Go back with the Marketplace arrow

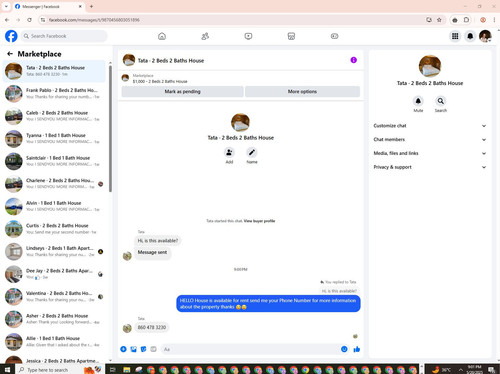coord(10,54)
